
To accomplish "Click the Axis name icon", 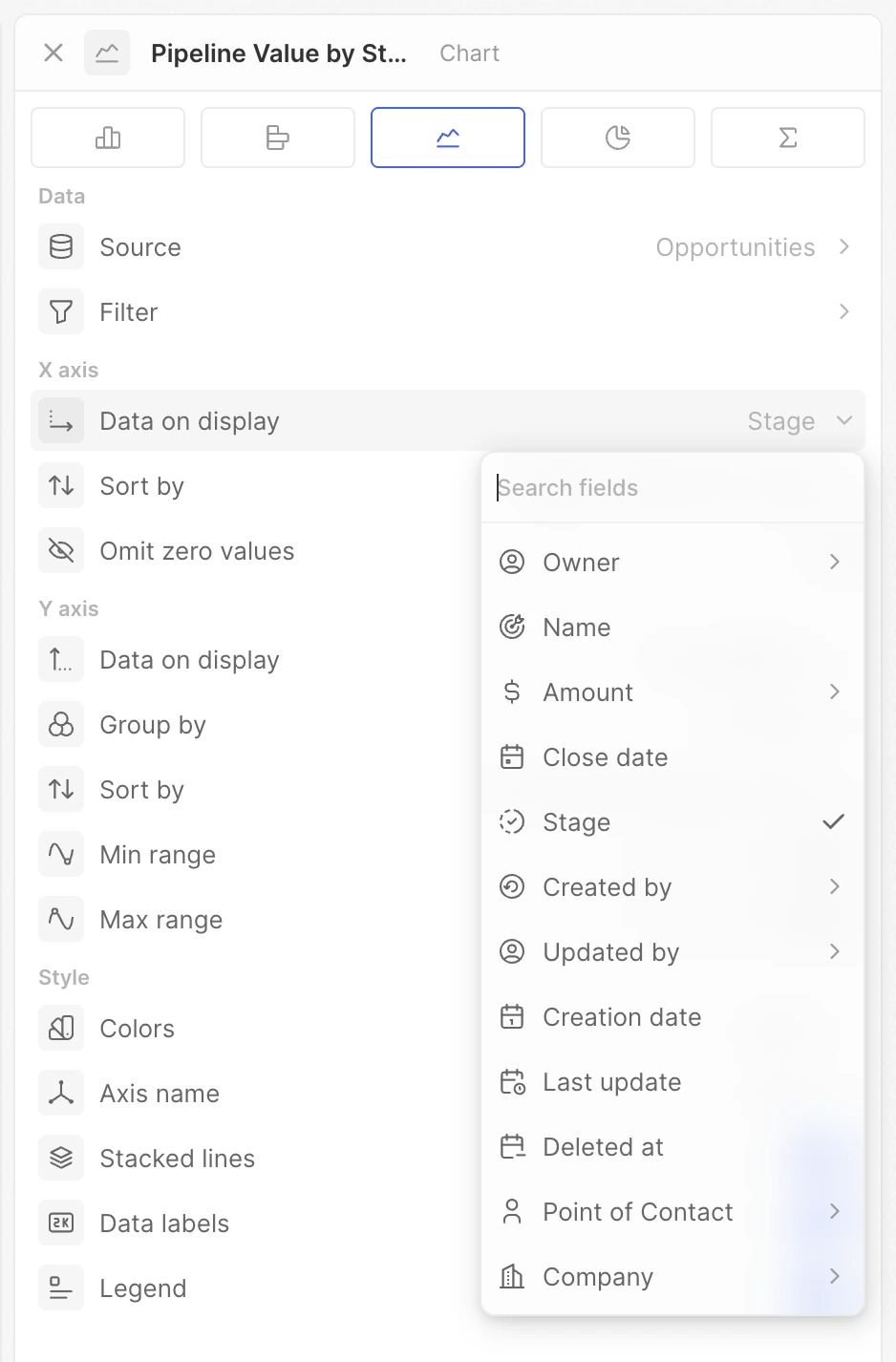I will coord(61,1093).
